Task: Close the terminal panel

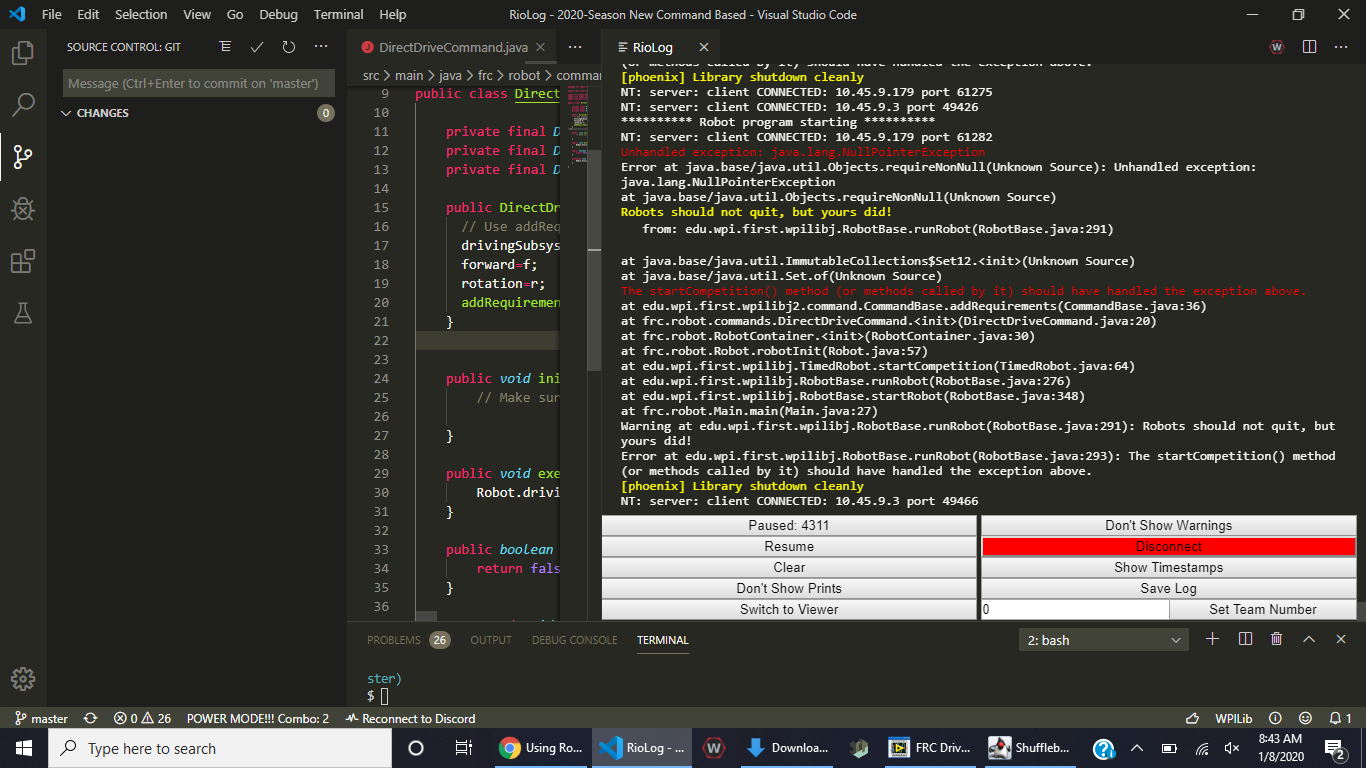Action: [1341, 639]
